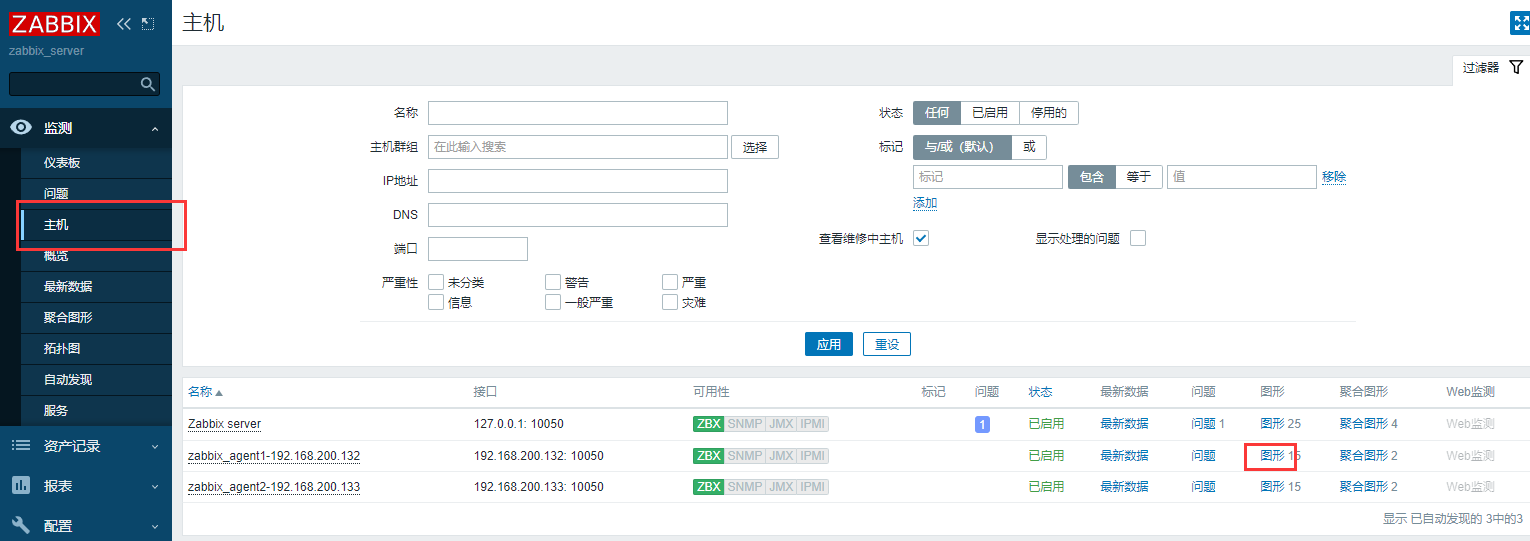Open the 自动发现 menu item
Image resolution: width=1530 pixels, height=541 pixels.
(x=96, y=380)
